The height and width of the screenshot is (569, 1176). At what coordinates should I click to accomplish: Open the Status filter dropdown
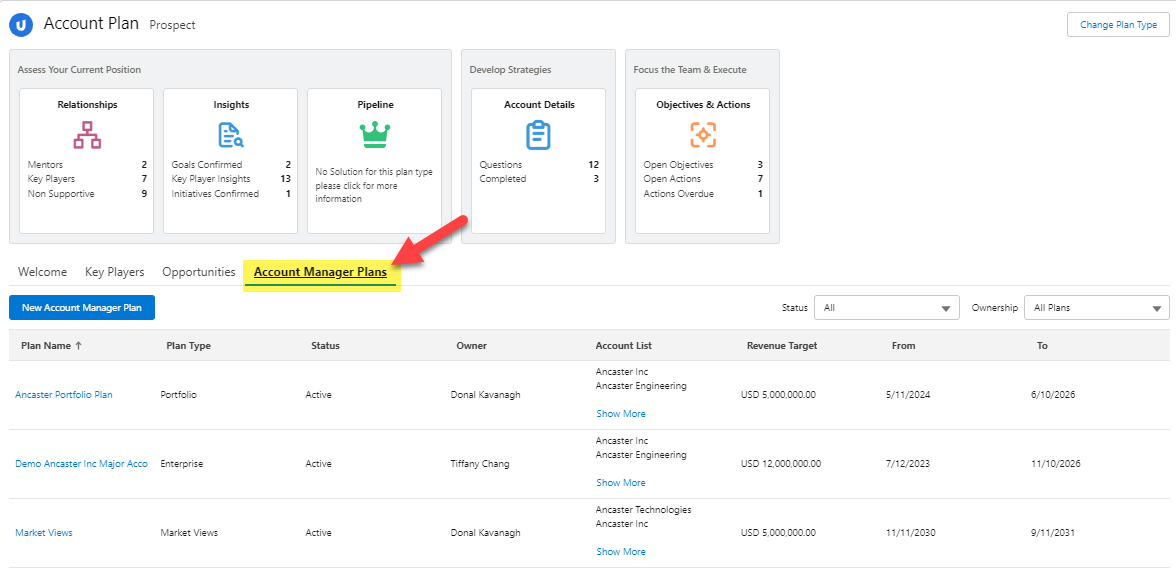coord(886,308)
